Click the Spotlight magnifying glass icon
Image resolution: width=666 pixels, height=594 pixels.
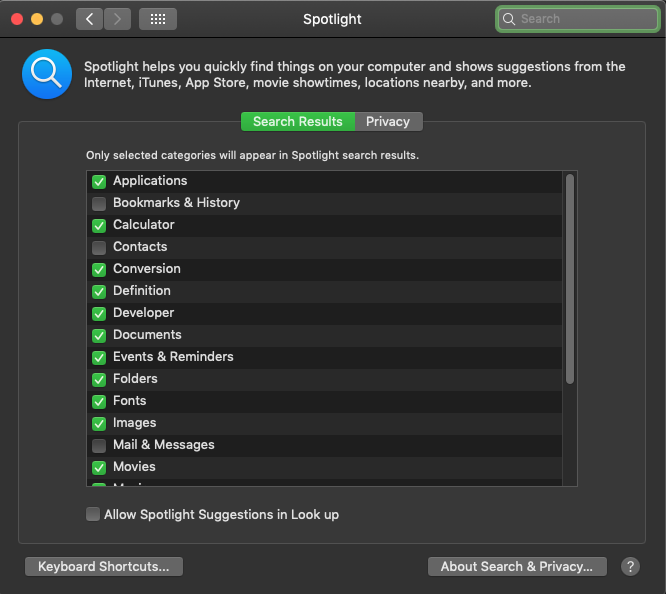point(47,74)
